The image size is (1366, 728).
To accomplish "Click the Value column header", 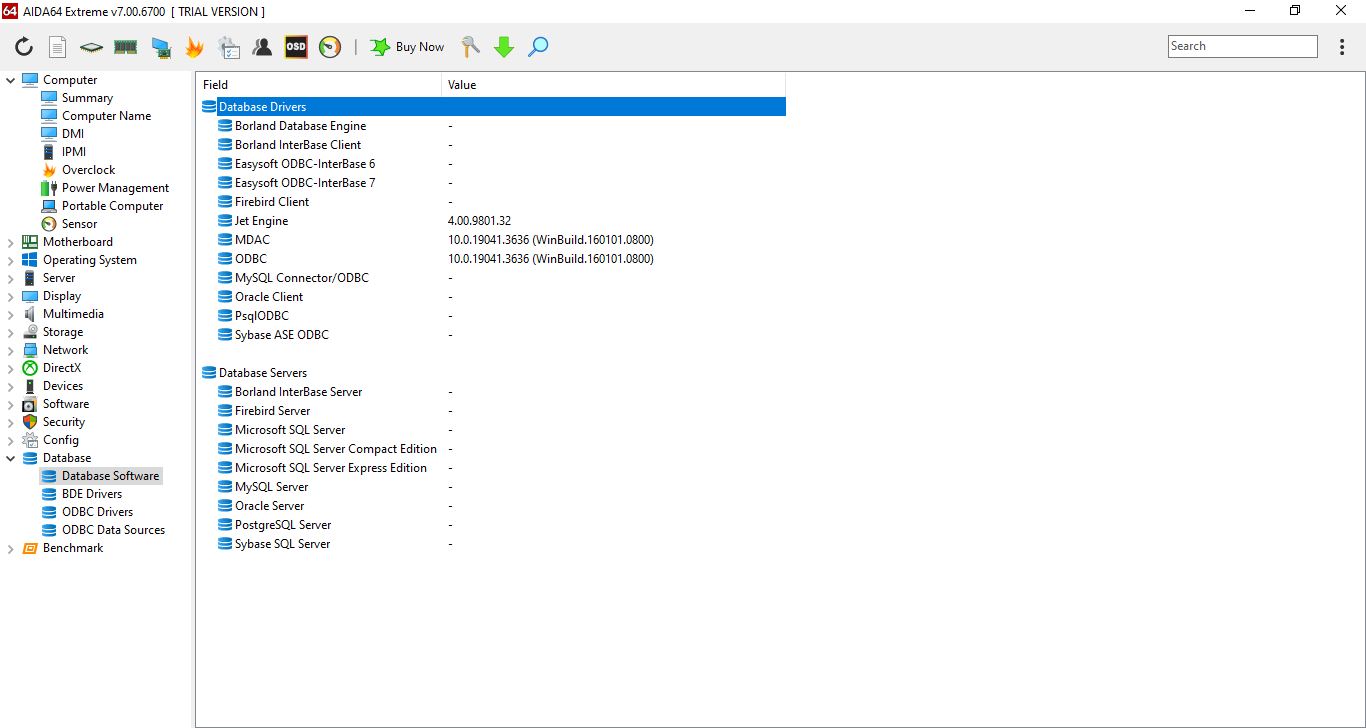I will click(x=613, y=85).
